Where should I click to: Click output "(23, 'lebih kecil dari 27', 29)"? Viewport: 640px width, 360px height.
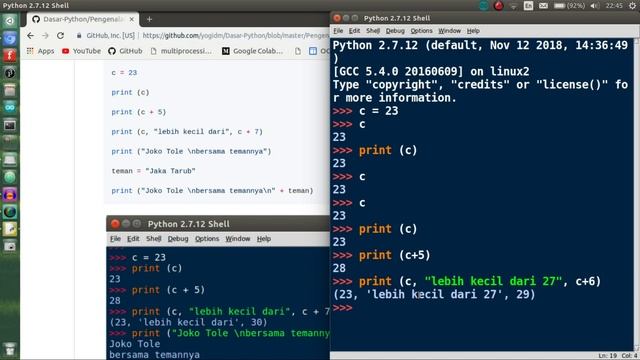(434, 295)
